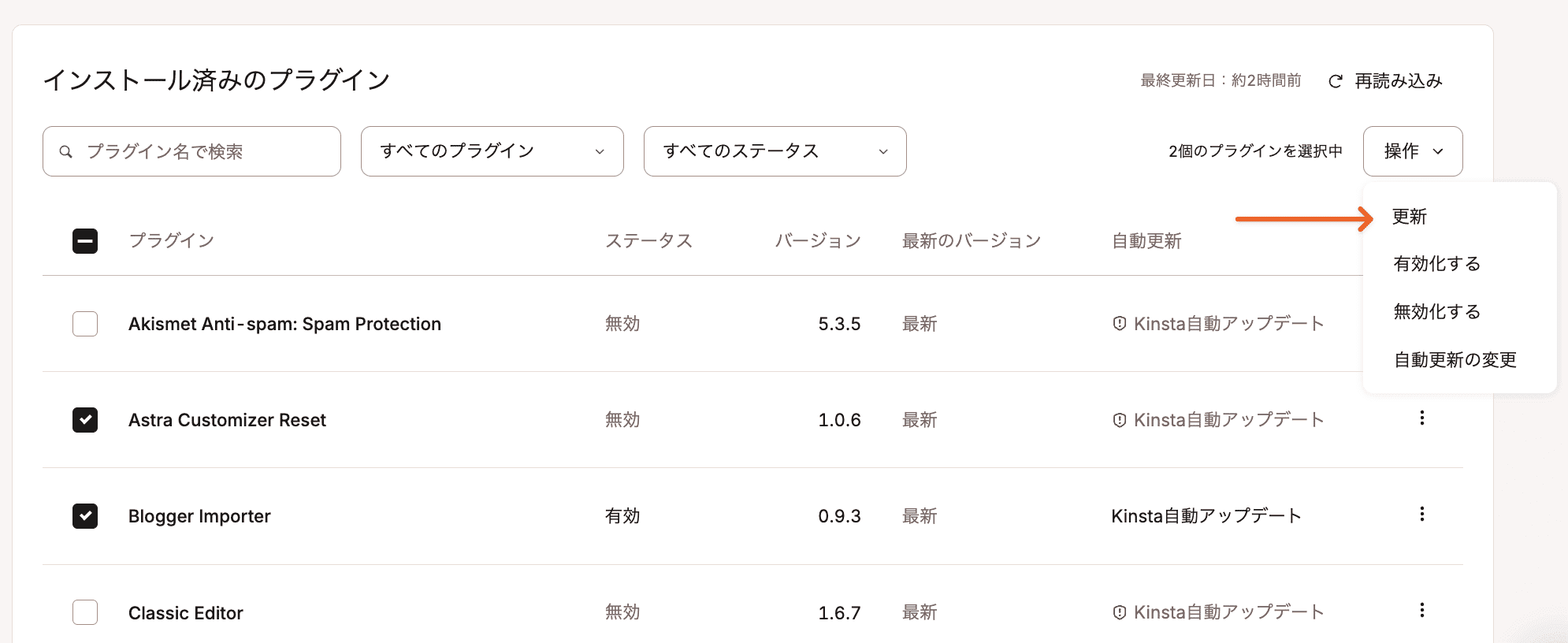
Task: Click the select-all checkbox in the table header
Action: (x=85, y=240)
